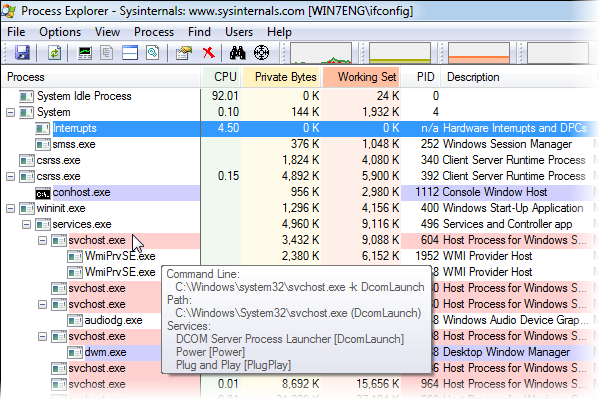Sort by the Process column header

tap(101, 77)
